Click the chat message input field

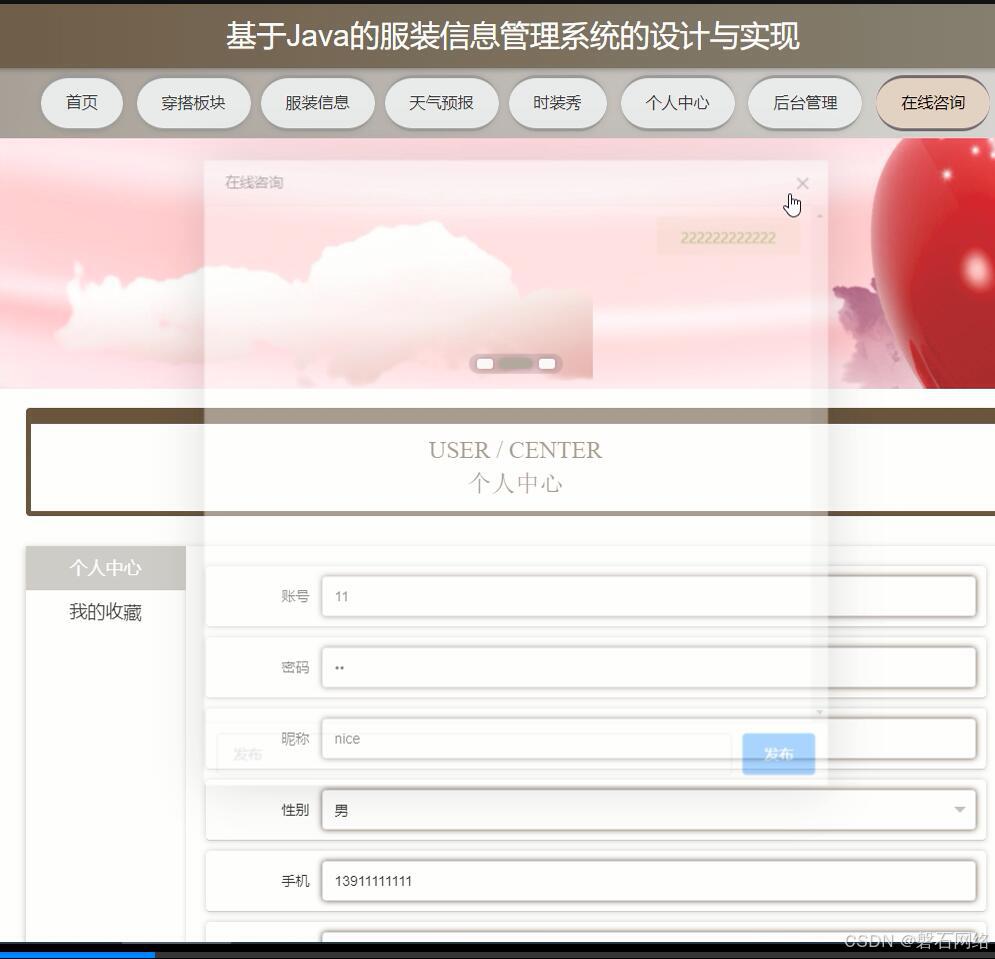(474, 754)
